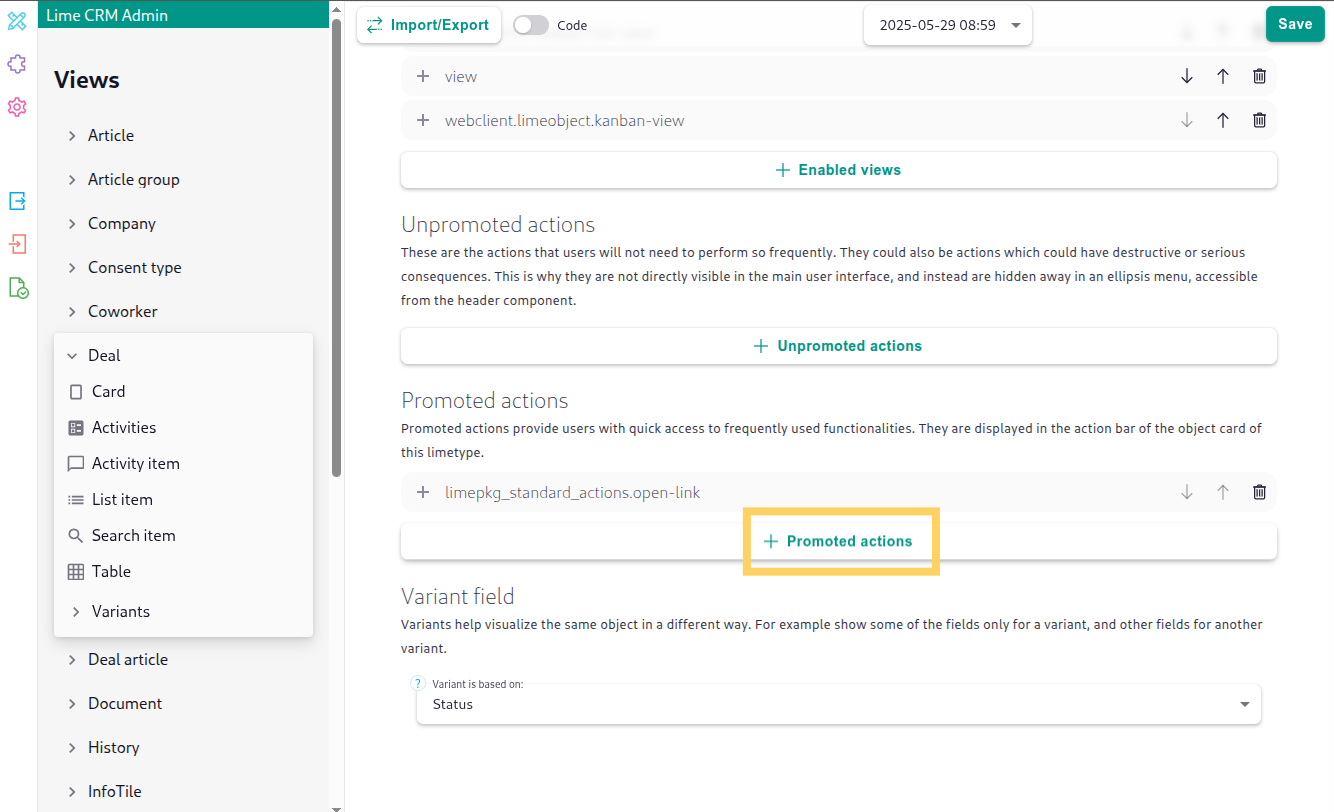Delete the kanban-view row
Viewport: 1334px width, 812px height.
pos(1260,120)
